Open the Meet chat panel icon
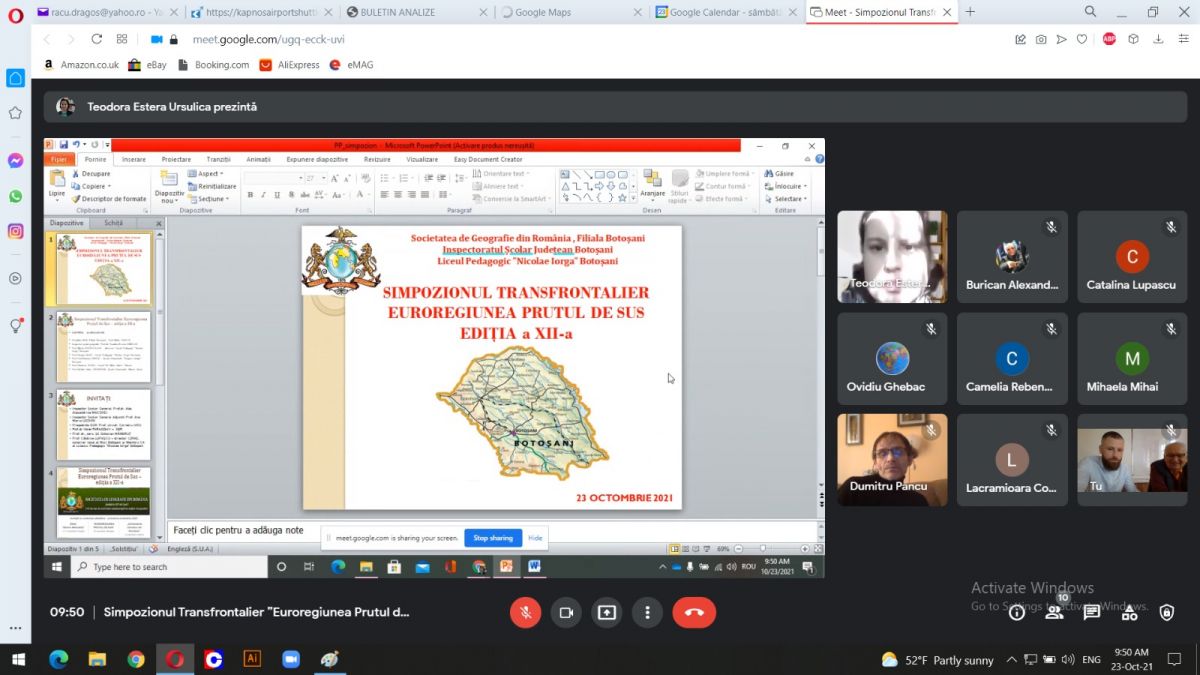1200x675 pixels. click(x=1091, y=612)
